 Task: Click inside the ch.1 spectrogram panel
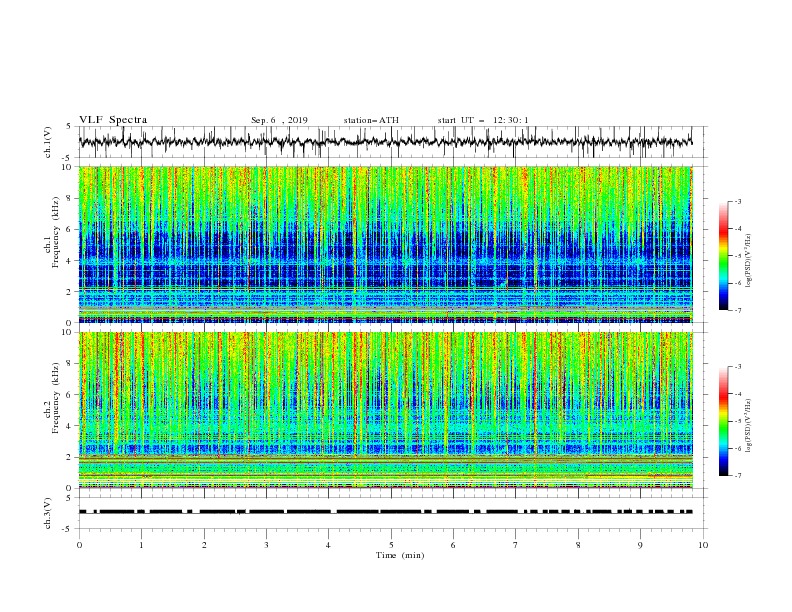[386, 244]
